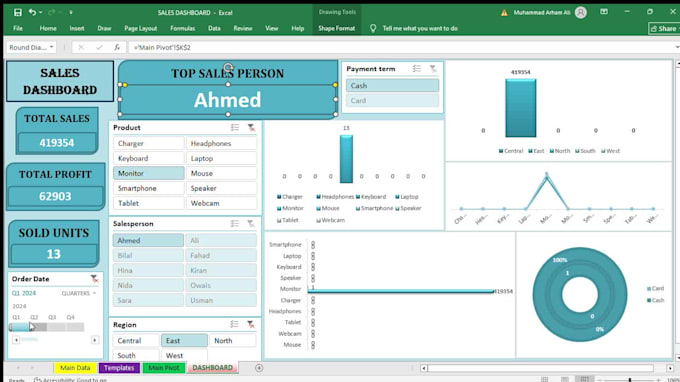Toggle multi-select on Region slicer
Screen dimensions: 680x382
pos(234,324)
